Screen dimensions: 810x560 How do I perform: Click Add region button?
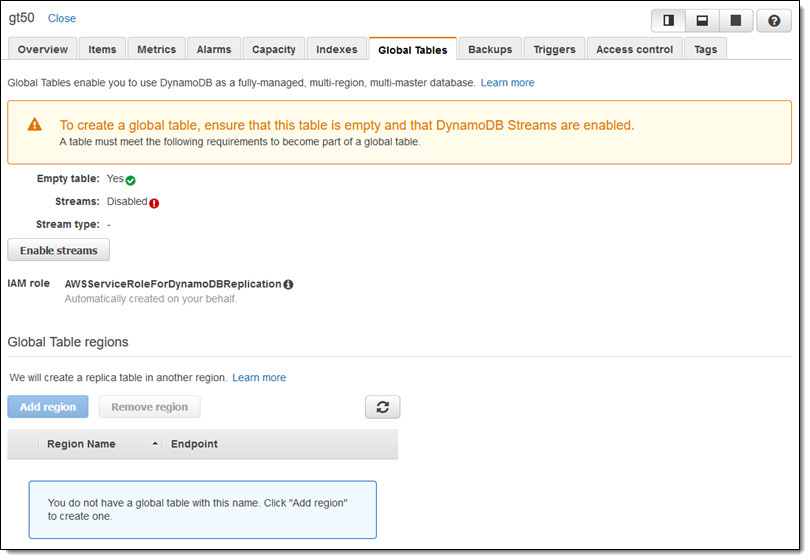click(x=48, y=407)
